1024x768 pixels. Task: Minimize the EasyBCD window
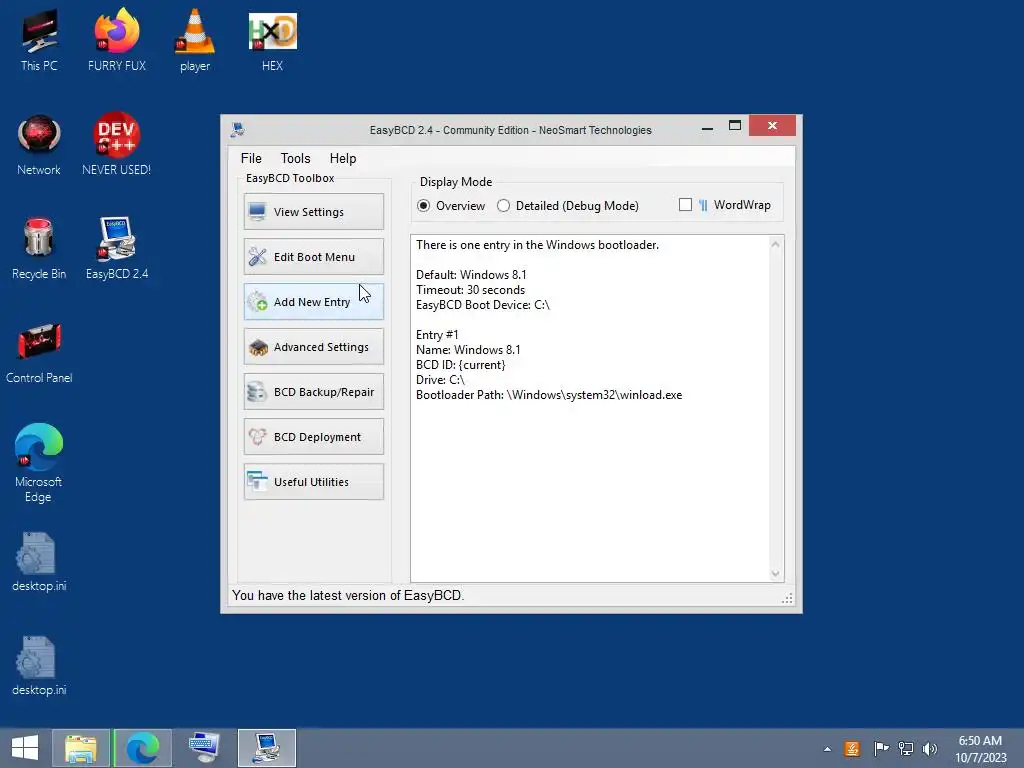click(x=707, y=127)
